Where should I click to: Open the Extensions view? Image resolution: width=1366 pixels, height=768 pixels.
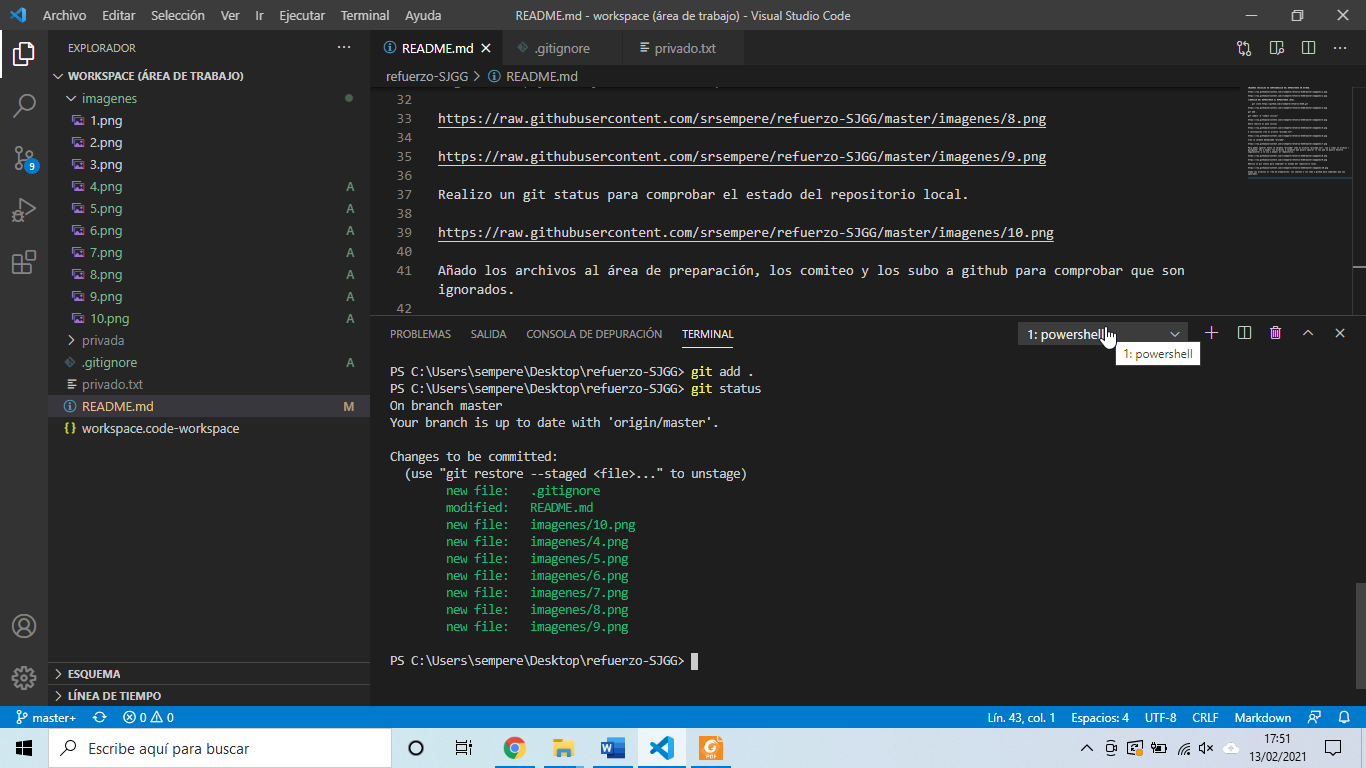click(24, 263)
